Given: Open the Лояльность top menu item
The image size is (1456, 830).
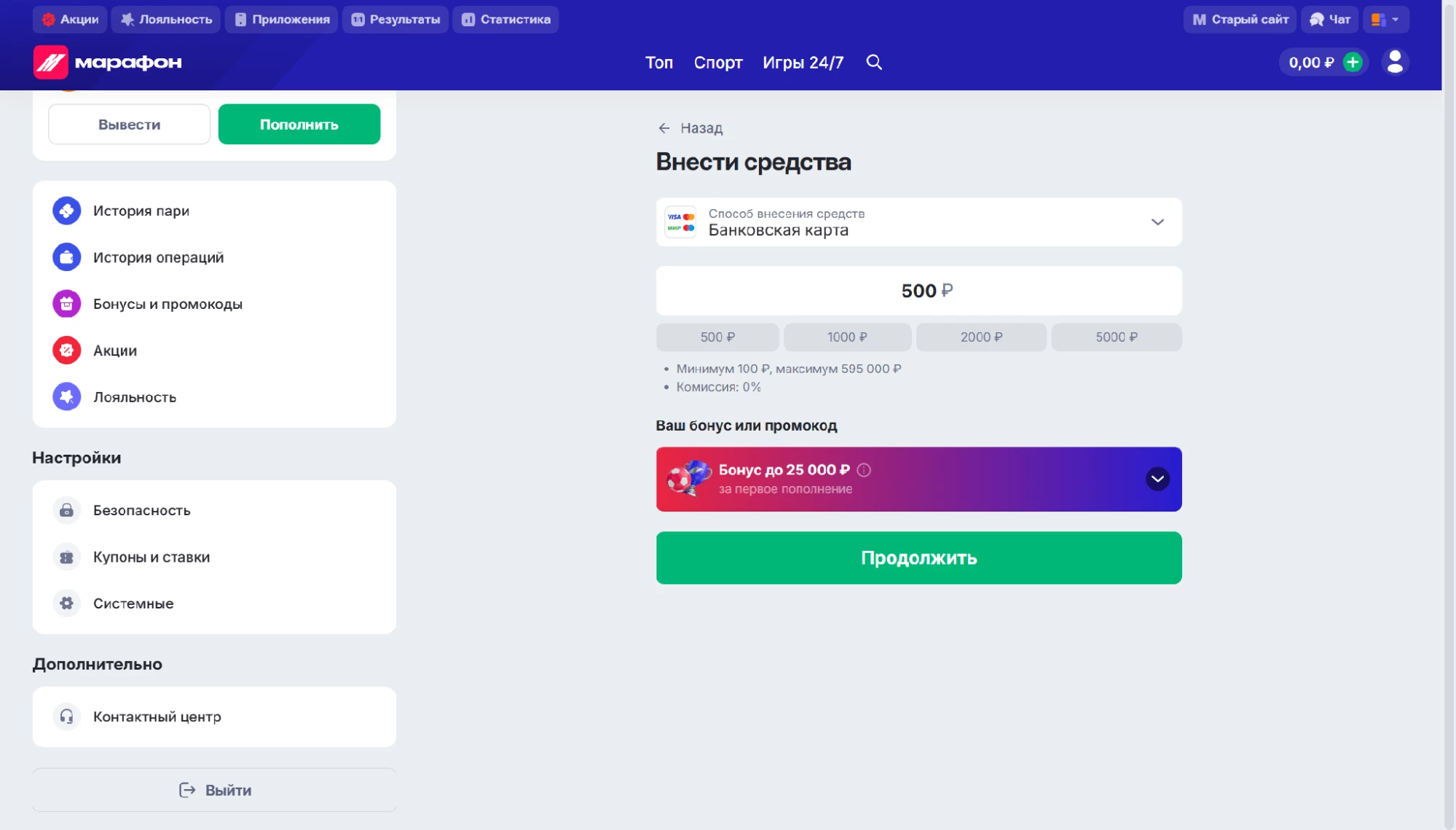Looking at the screenshot, I should (x=166, y=20).
